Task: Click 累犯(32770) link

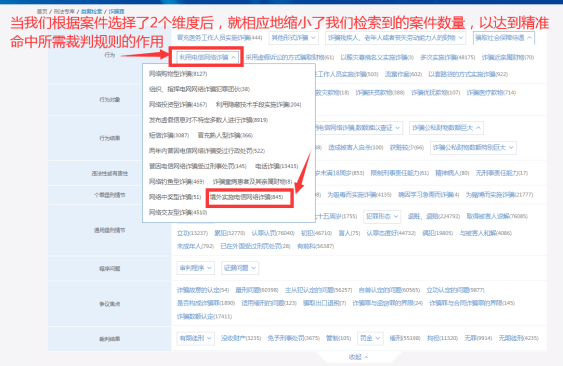Action: click(229, 233)
